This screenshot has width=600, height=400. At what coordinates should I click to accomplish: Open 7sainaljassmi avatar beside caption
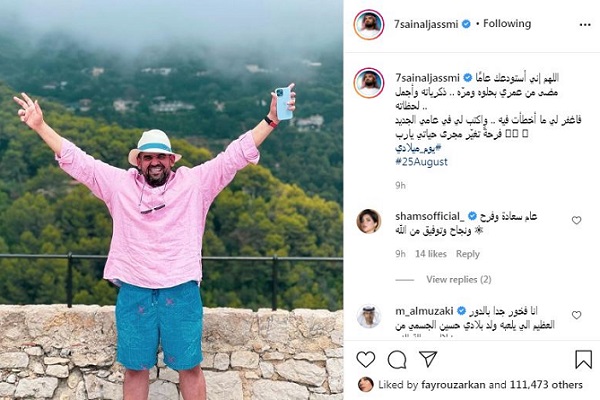coord(369,83)
